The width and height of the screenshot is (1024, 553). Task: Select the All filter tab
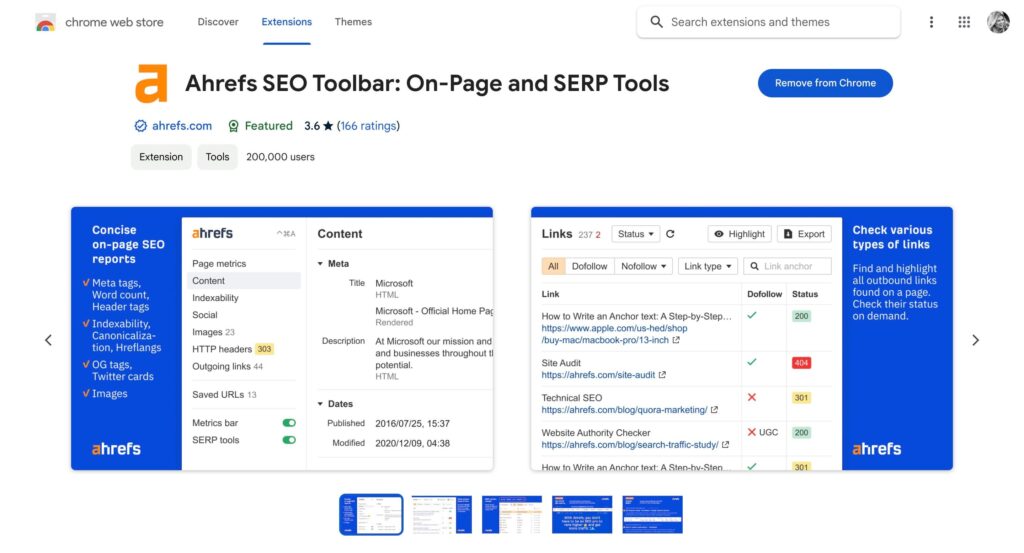click(553, 266)
